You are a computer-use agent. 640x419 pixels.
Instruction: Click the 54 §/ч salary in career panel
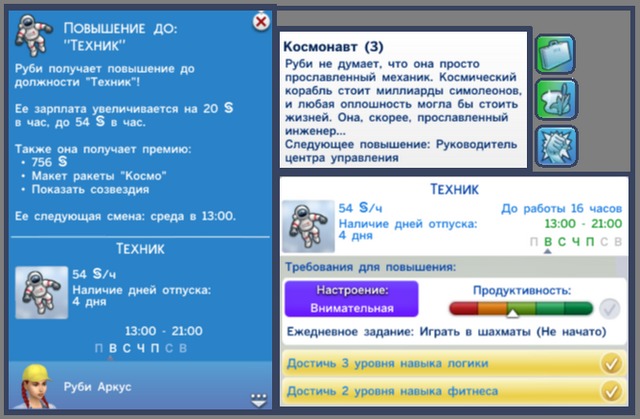360,208
